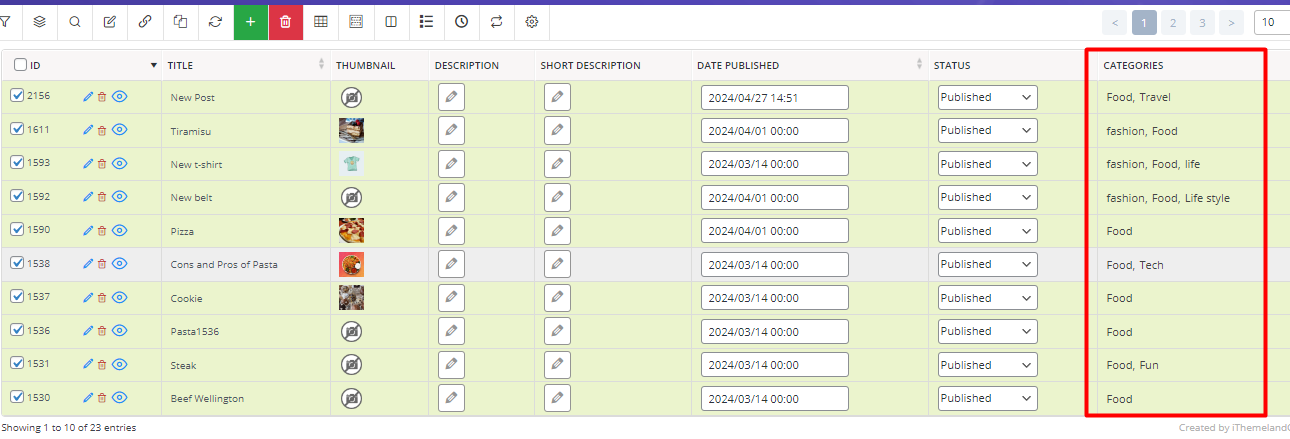Click the bulleted list toolbar icon
The height and width of the screenshot is (439, 1290).
tap(426, 21)
